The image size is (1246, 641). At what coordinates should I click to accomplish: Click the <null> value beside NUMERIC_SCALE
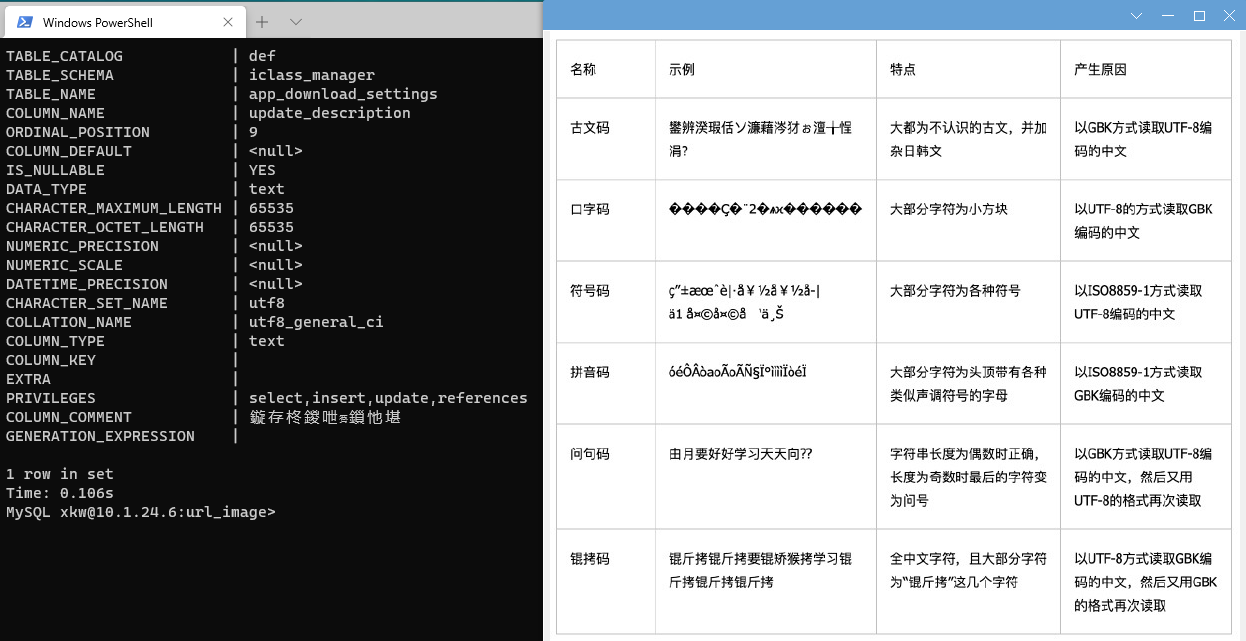coord(276,265)
